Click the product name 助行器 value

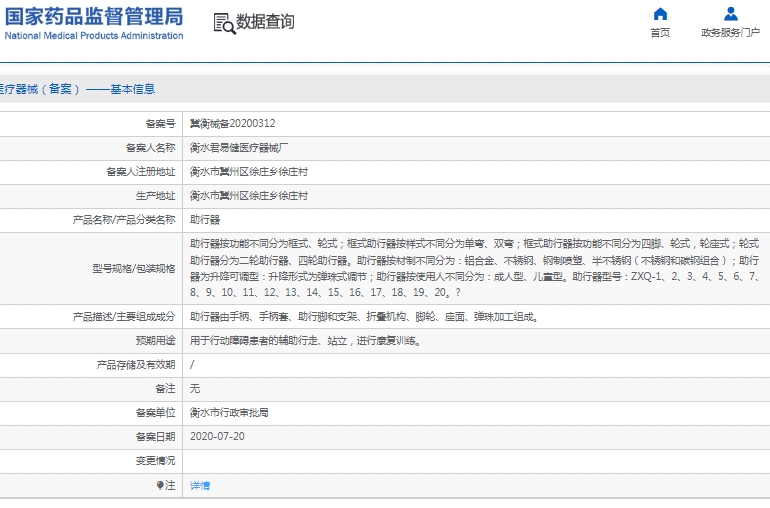(205, 220)
